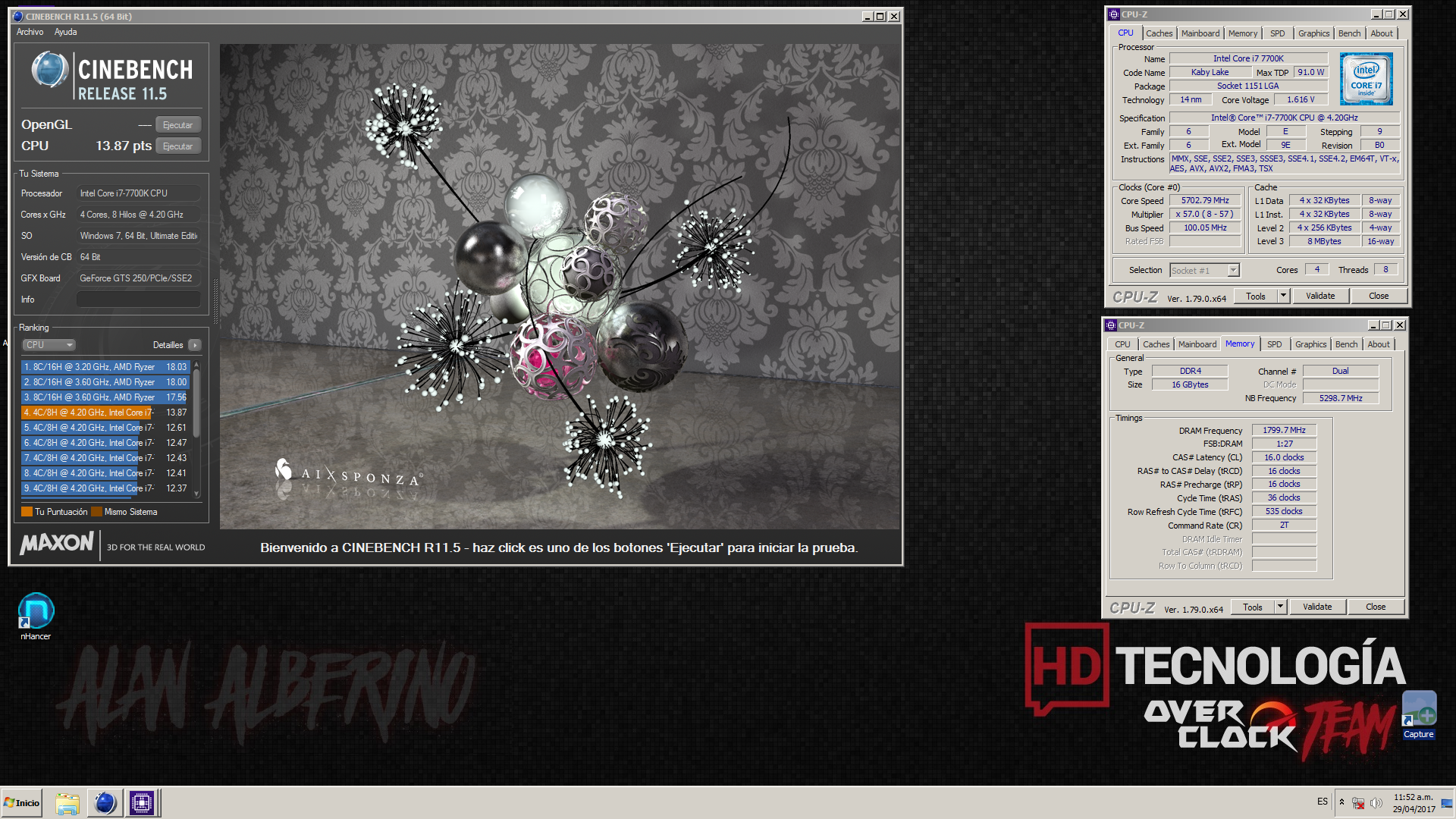Open About tab in upper CPU-Z

(x=1381, y=33)
